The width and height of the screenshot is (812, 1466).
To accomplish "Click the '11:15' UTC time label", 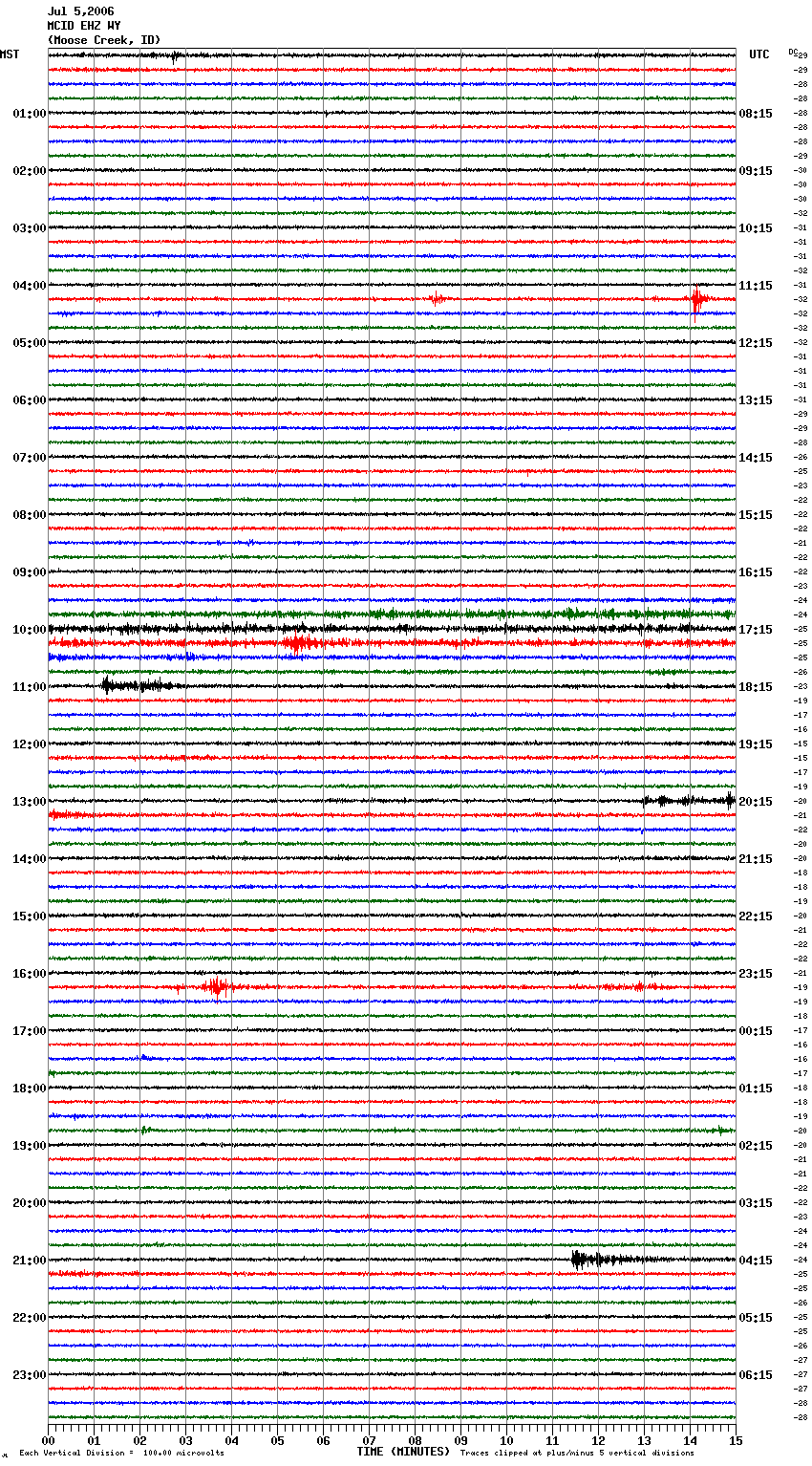I will [756, 286].
